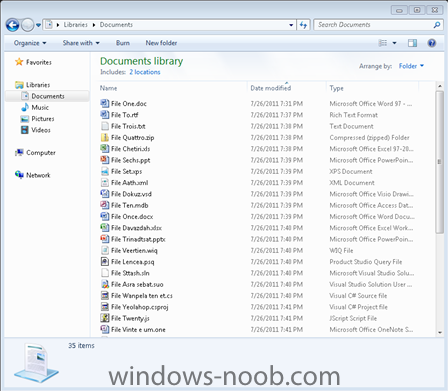Click the 2 locations link
Image resolution: width=448 pixels, height=391 pixels.
145,72
